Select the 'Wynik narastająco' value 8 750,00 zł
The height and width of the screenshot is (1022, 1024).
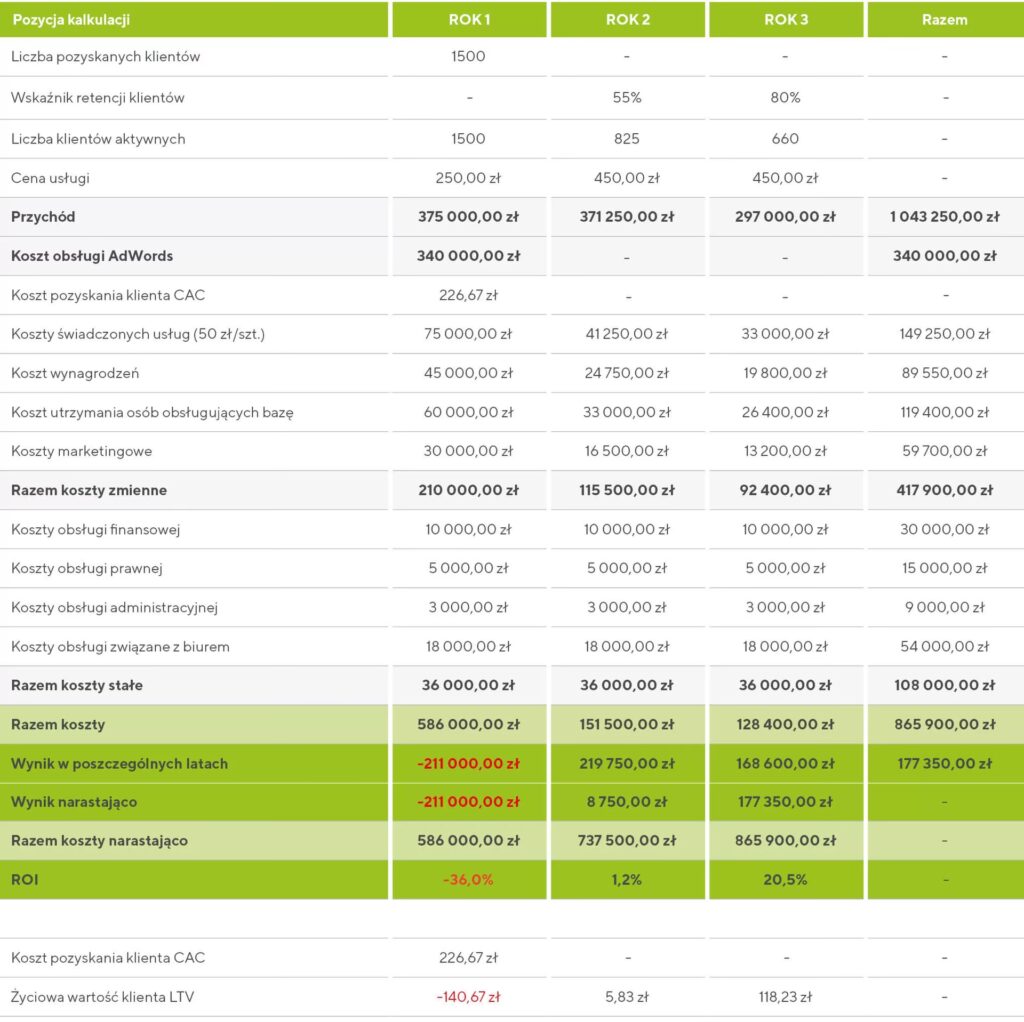(627, 802)
